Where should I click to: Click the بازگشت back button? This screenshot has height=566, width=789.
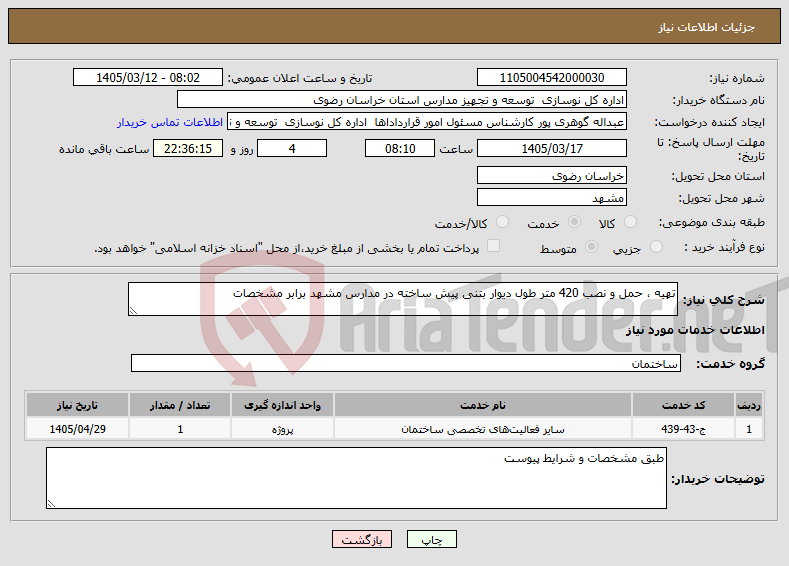(x=362, y=539)
